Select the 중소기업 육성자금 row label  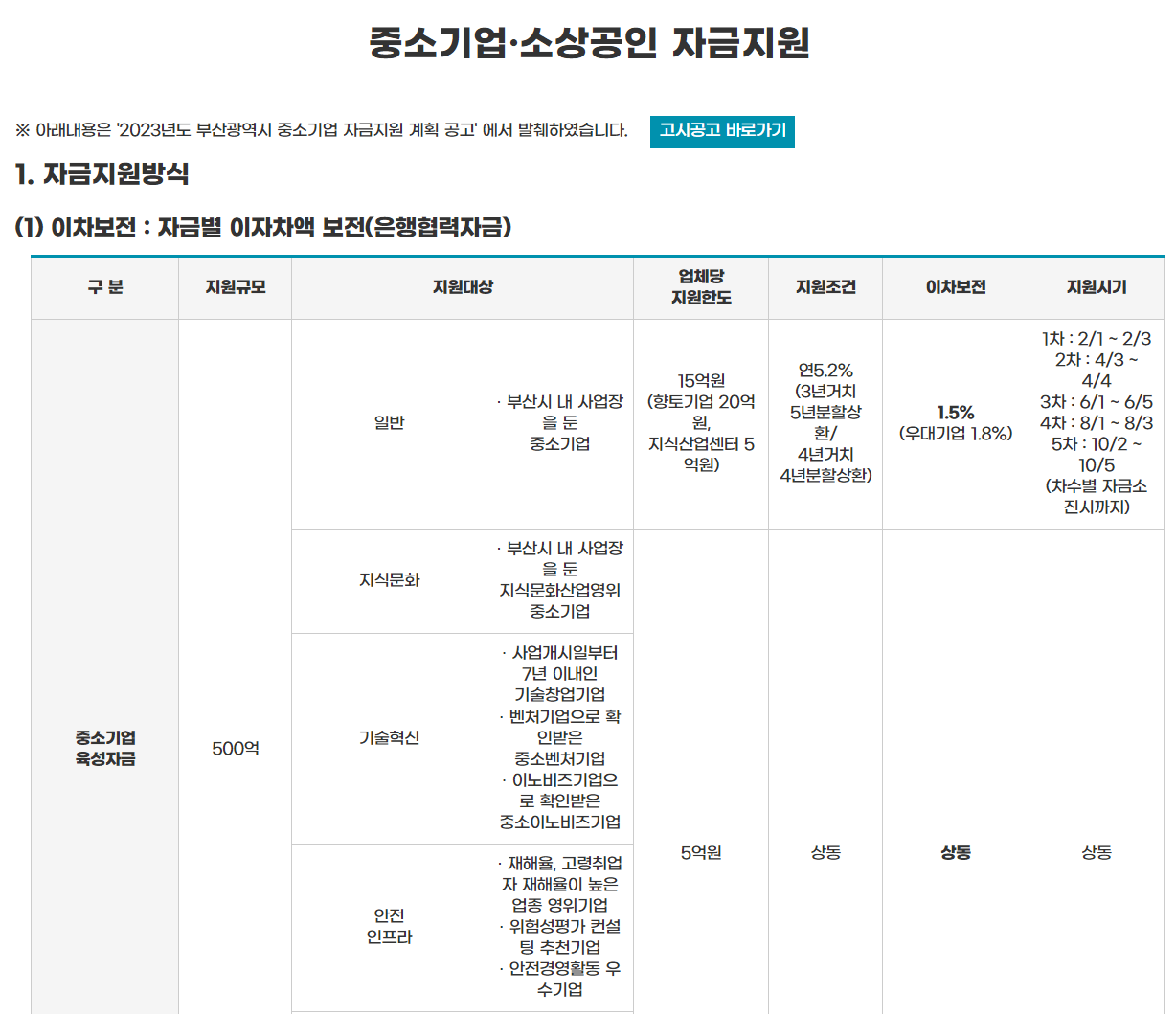coord(103,749)
